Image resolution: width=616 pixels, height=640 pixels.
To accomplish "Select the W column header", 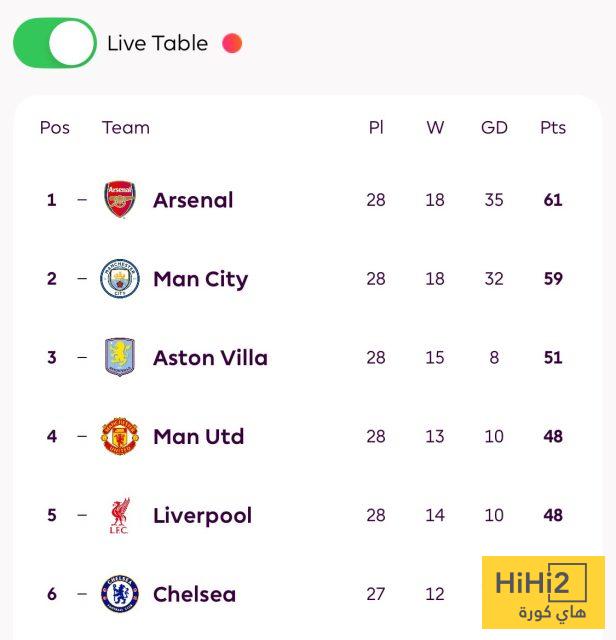I will [435, 128].
